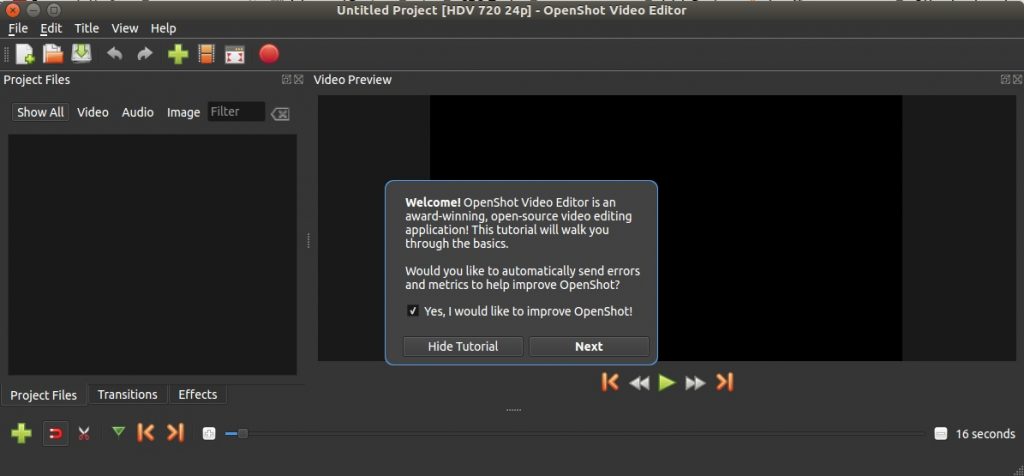Click the red Export Video button
The height and width of the screenshot is (476, 1024).
click(269, 54)
